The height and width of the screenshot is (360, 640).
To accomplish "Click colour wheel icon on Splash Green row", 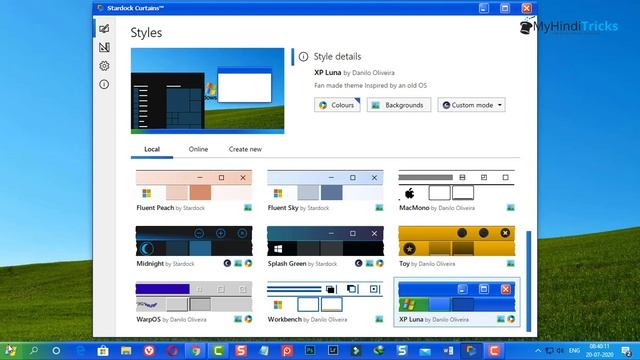I will pos(380,263).
